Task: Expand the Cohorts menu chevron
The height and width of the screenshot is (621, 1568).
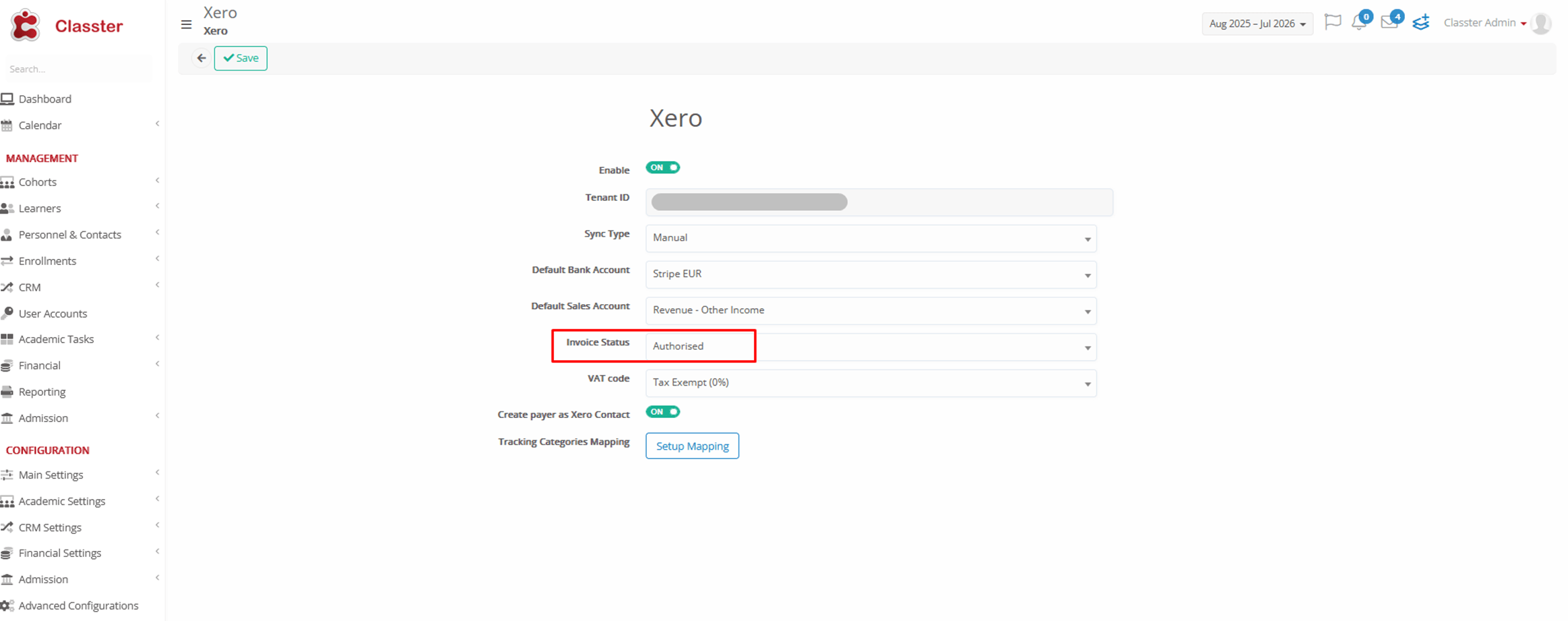Action: point(157,181)
